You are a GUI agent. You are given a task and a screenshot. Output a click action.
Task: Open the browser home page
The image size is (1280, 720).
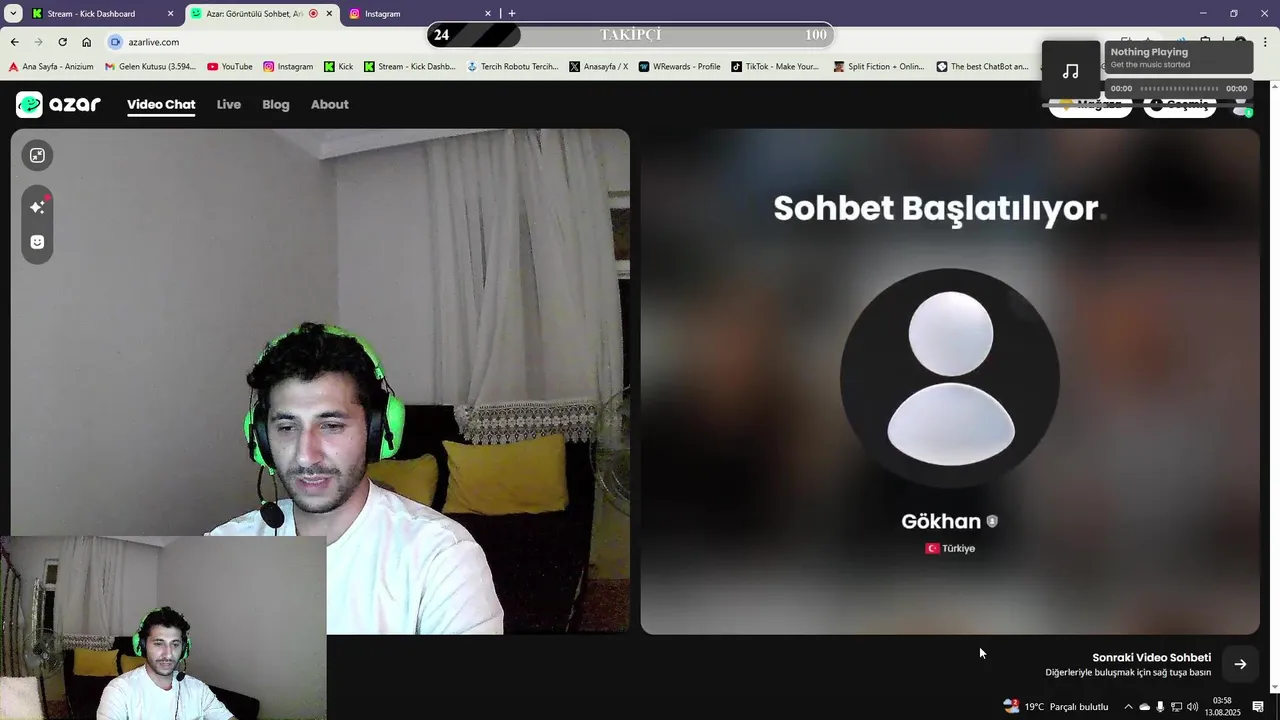(x=86, y=42)
